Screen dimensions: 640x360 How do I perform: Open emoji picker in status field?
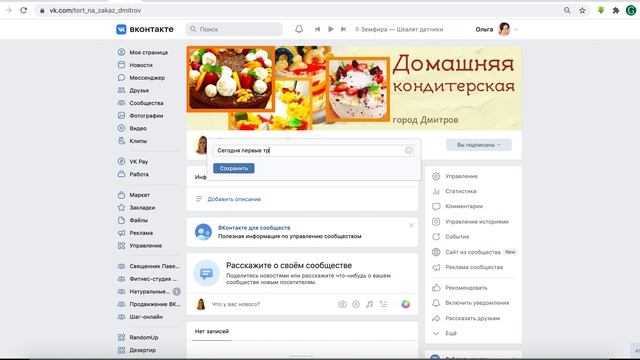pos(408,150)
